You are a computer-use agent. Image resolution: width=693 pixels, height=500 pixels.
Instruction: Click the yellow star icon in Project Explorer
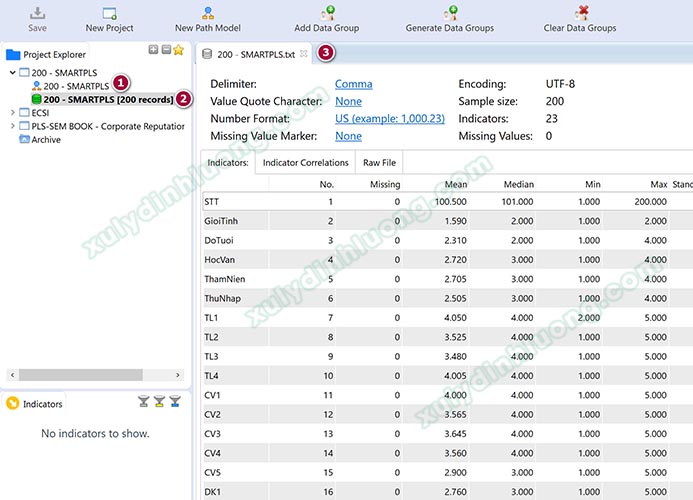click(x=178, y=50)
